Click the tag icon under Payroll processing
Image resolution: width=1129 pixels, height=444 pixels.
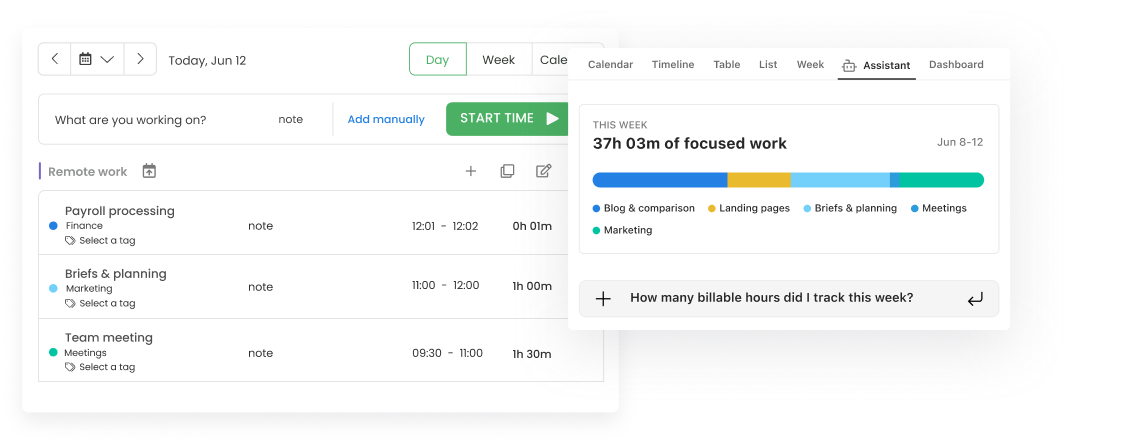coord(70,241)
